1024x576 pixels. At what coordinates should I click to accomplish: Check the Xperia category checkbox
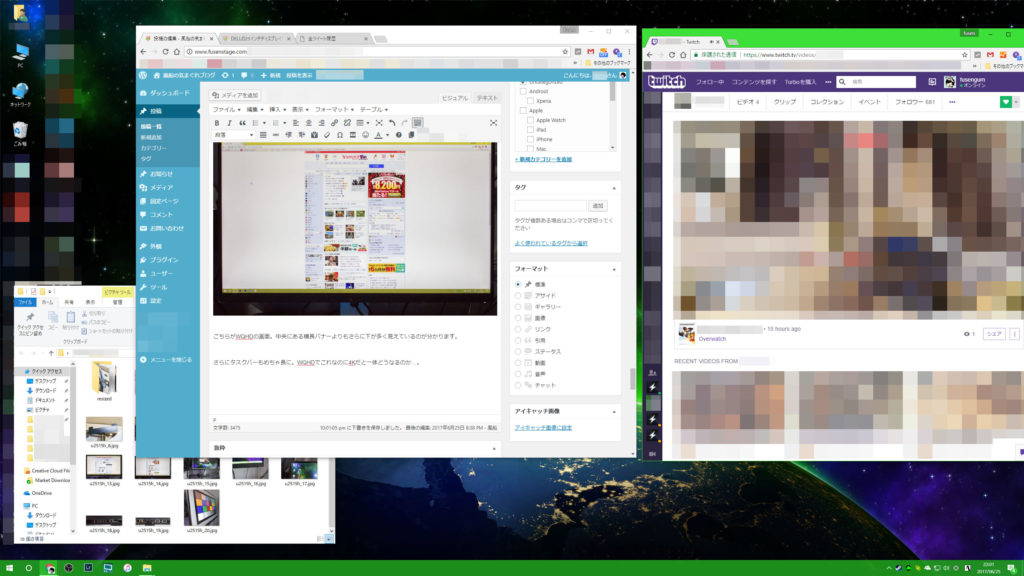[530, 101]
